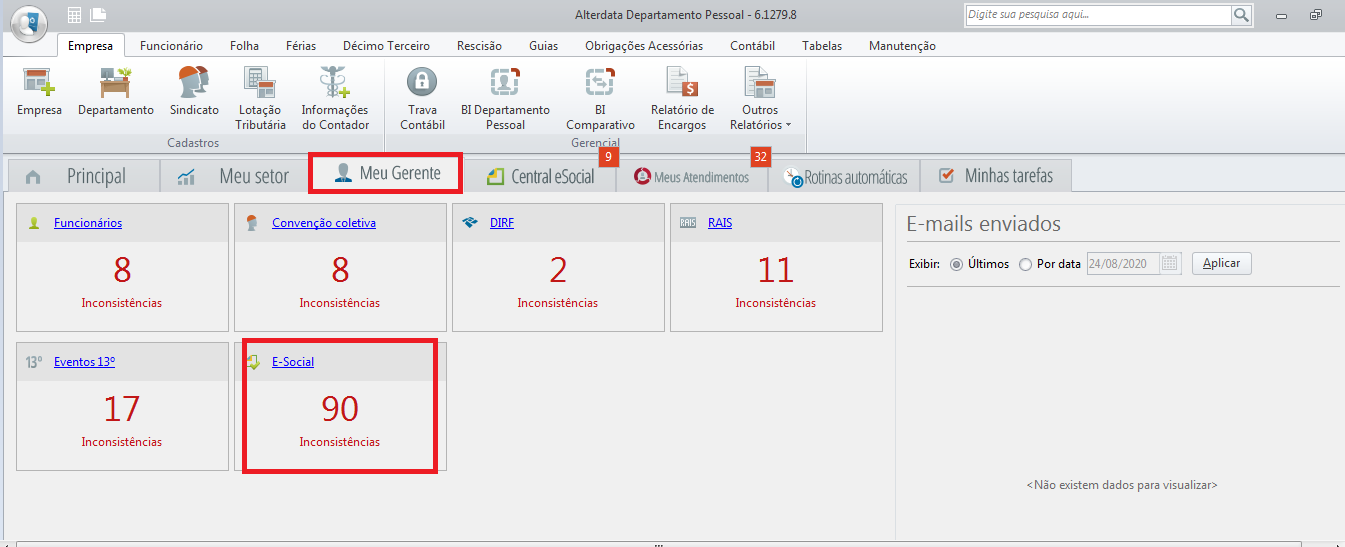Open the Rescisão ribbon tab

(479, 46)
